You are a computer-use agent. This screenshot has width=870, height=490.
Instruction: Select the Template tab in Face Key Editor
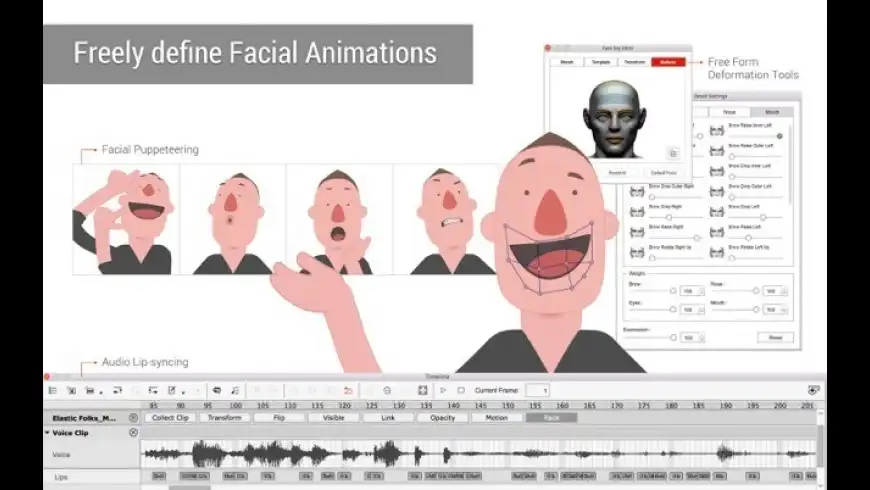(601, 62)
